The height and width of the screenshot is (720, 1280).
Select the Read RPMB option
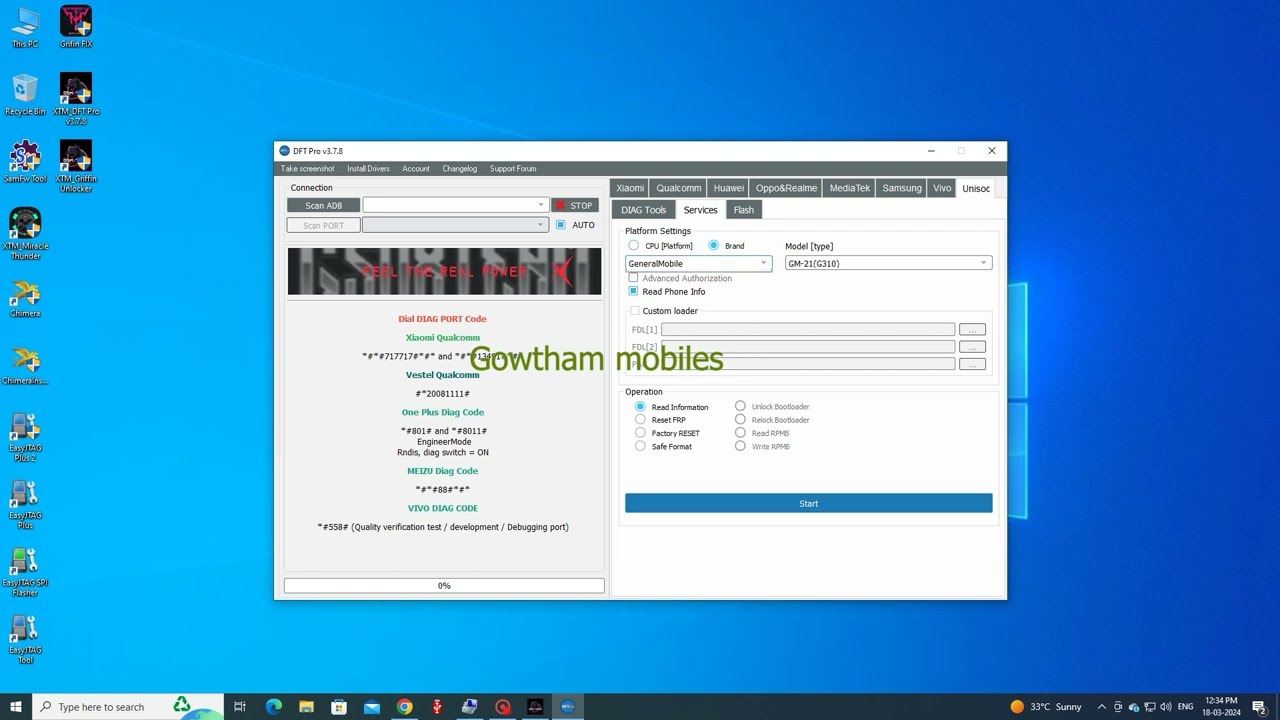click(740, 433)
